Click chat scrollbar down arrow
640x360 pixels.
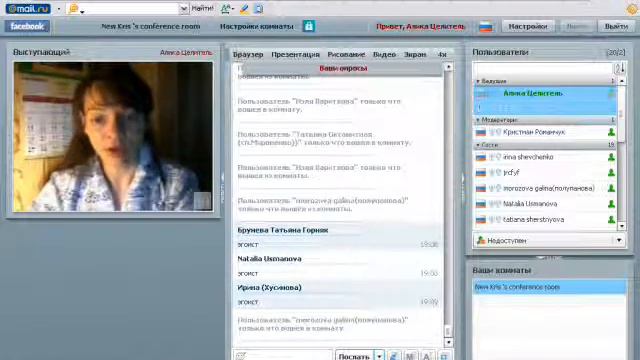[x=449, y=342]
